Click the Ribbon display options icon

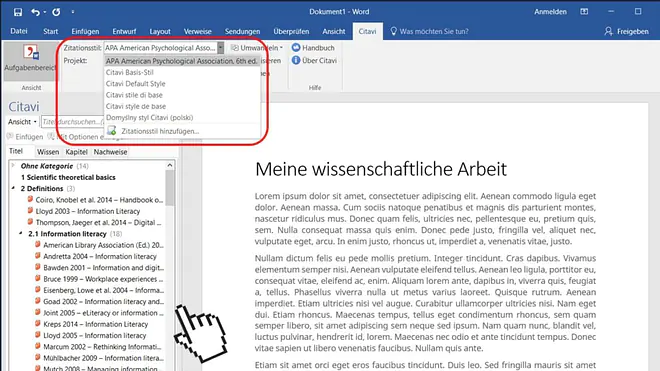(x=584, y=12)
